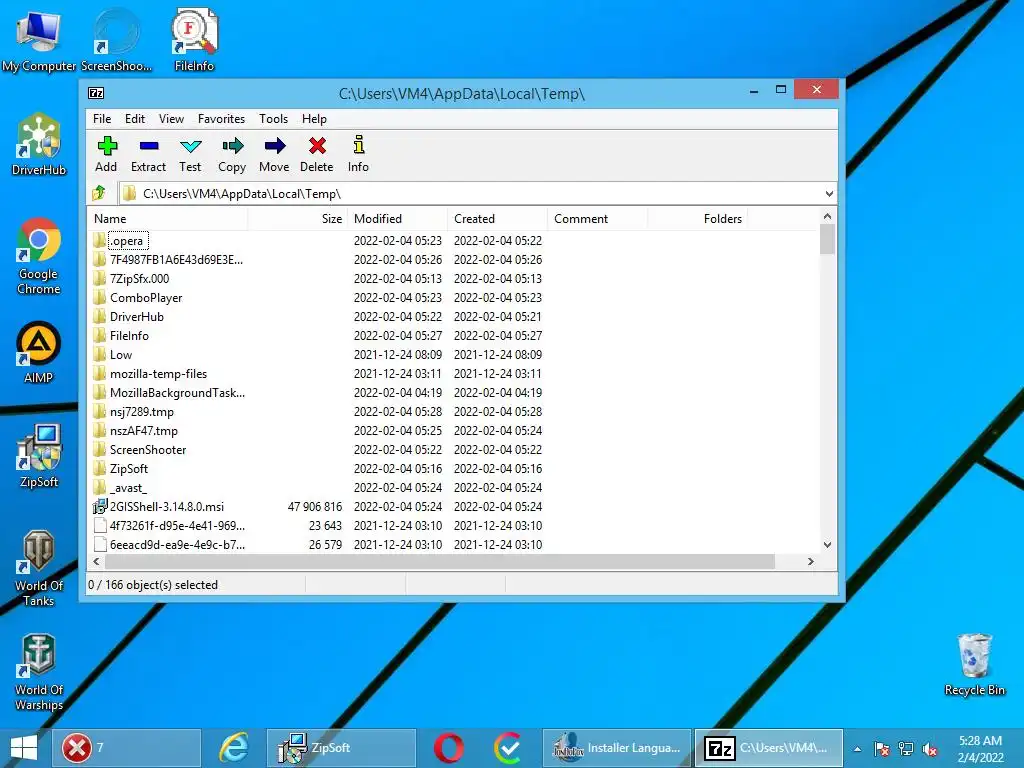Select the nszAF47.tmp folder

tap(144, 431)
